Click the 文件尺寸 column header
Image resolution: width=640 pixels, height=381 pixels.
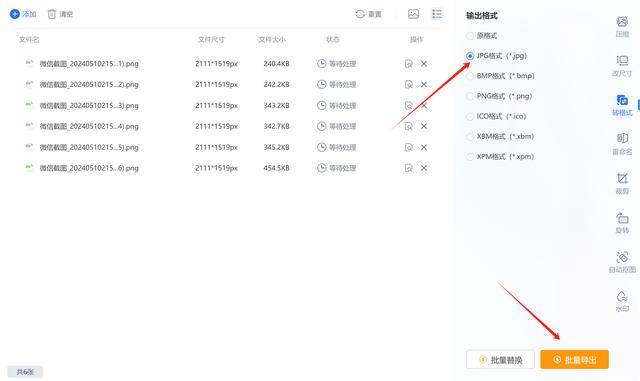coord(211,40)
